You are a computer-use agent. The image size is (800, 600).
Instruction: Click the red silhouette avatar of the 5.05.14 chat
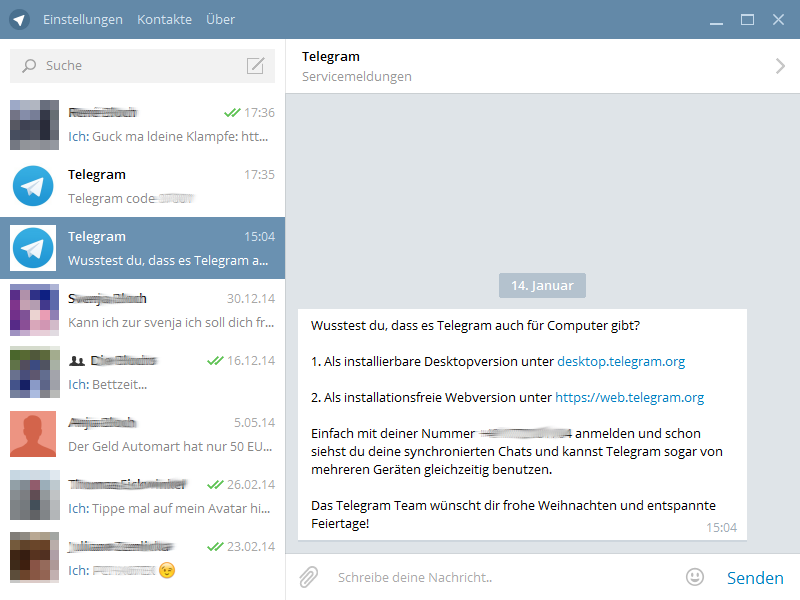pos(33,434)
